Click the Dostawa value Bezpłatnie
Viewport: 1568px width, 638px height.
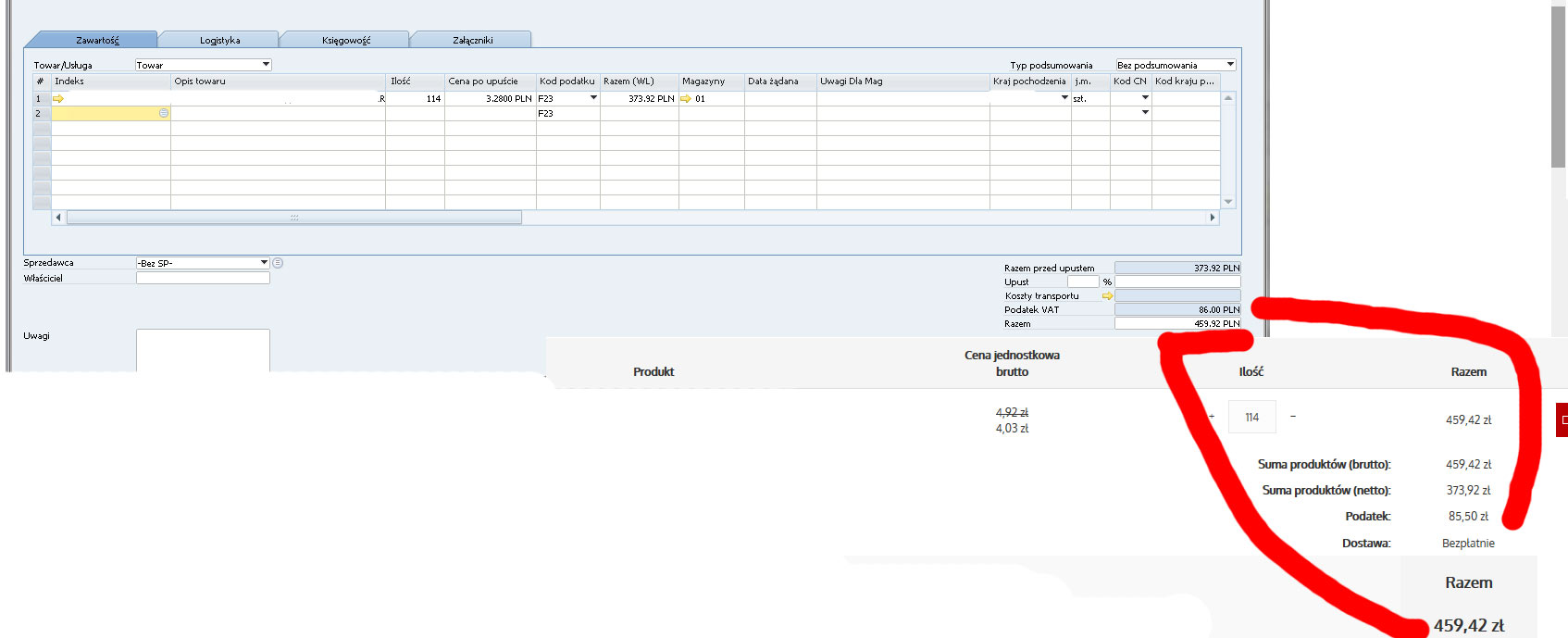coord(1468,543)
